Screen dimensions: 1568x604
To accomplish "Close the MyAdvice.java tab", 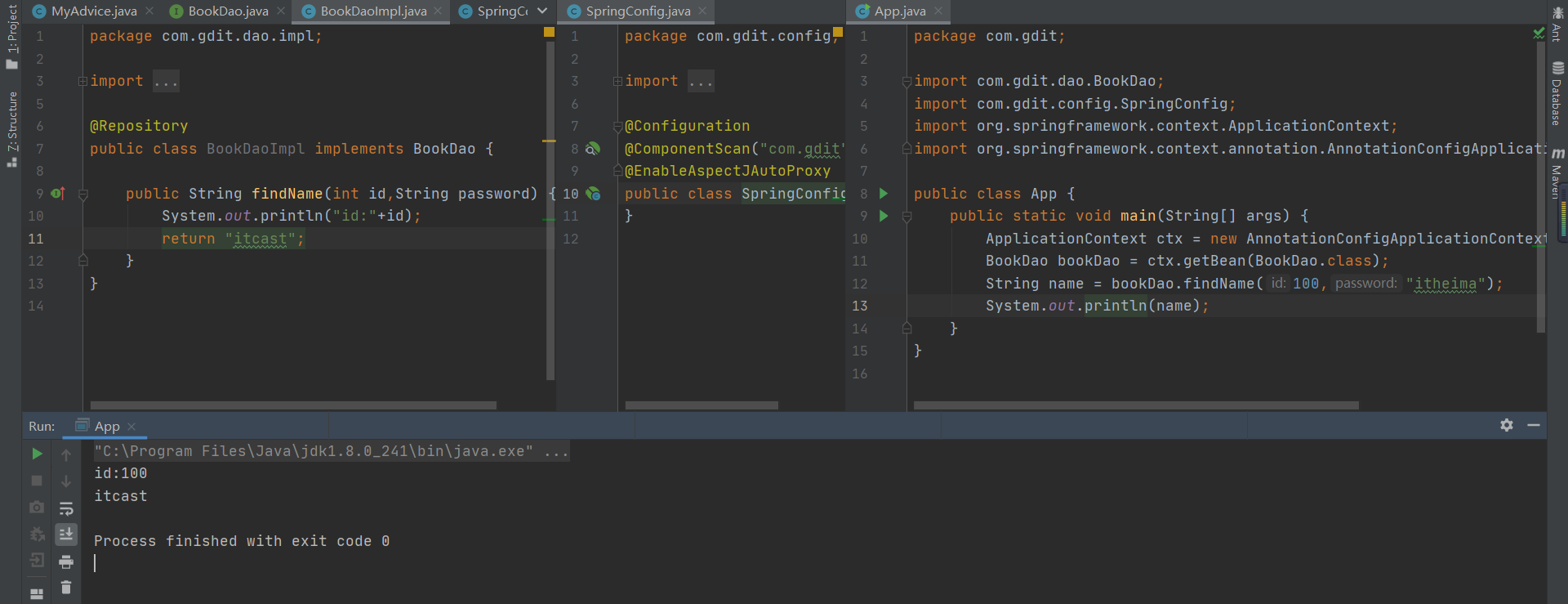I will pyautogui.click(x=149, y=11).
